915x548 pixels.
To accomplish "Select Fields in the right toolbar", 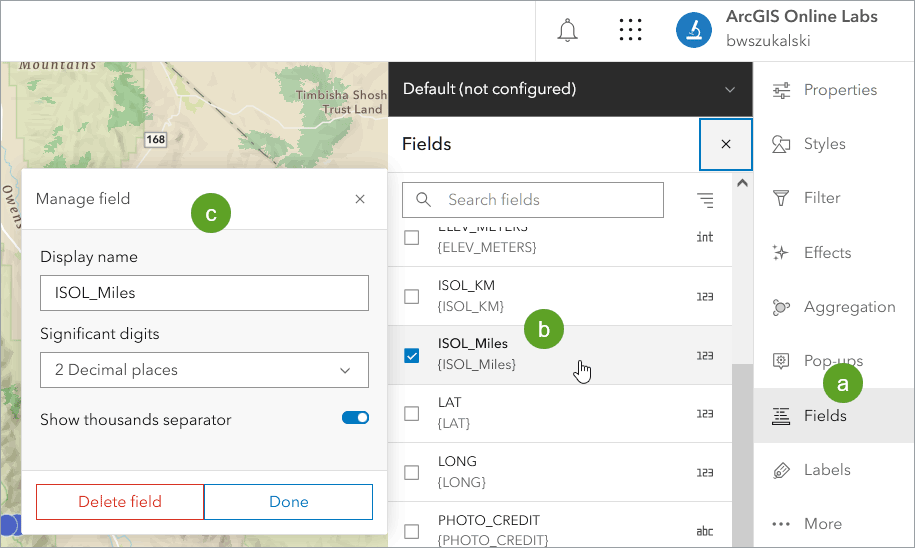I will tap(834, 416).
